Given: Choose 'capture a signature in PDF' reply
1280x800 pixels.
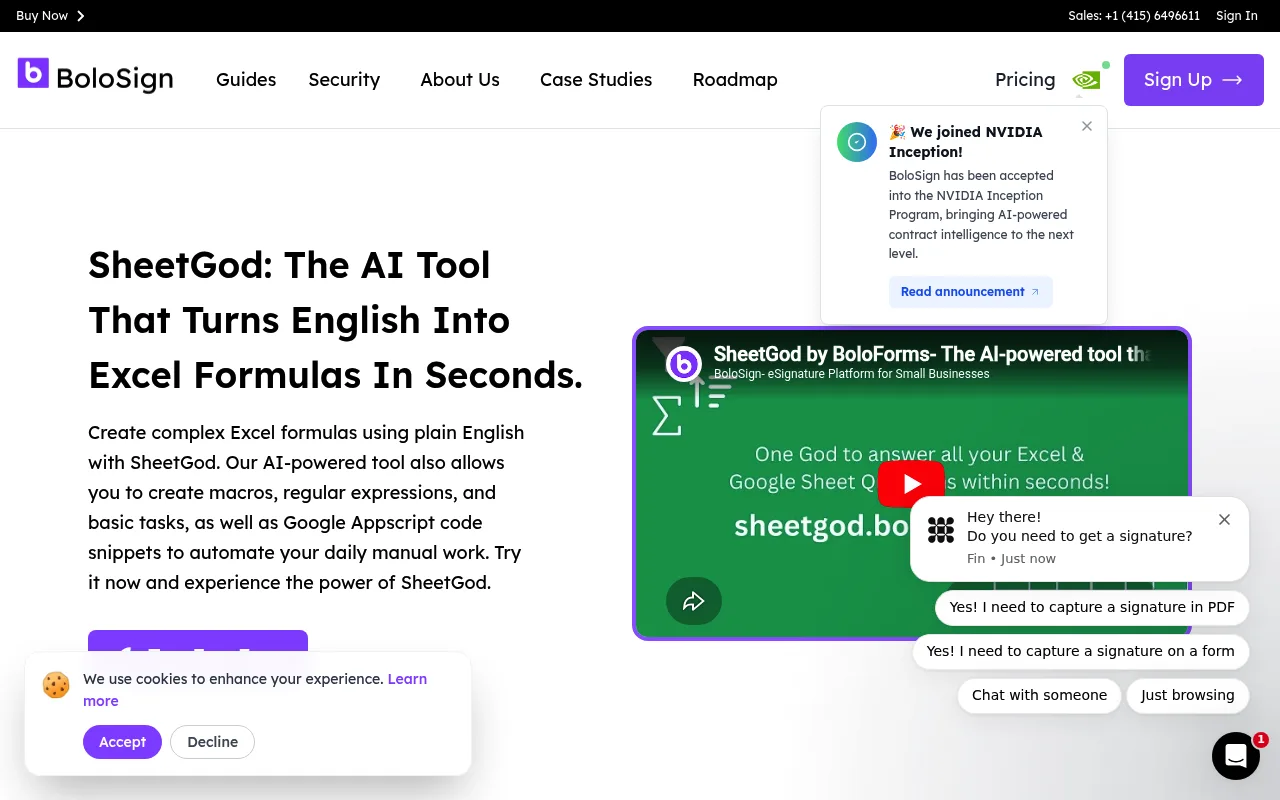Looking at the screenshot, I should coord(1092,607).
